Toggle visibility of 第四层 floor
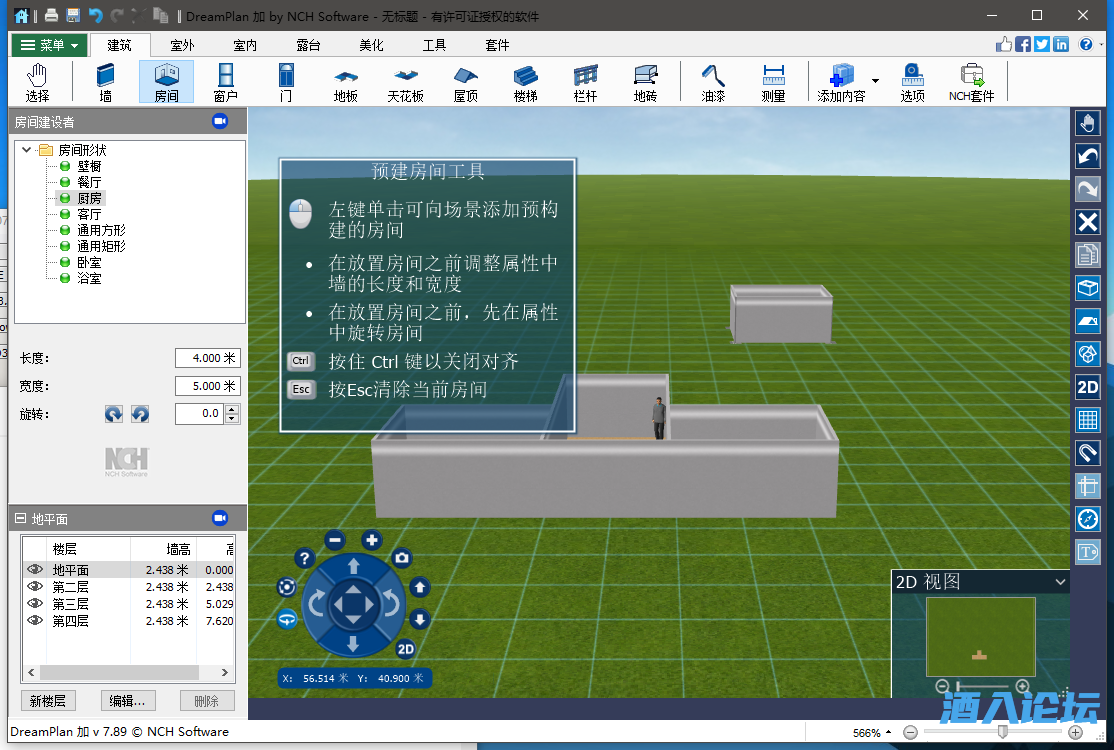Image resolution: width=1114 pixels, height=750 pixels. (35, 621)
